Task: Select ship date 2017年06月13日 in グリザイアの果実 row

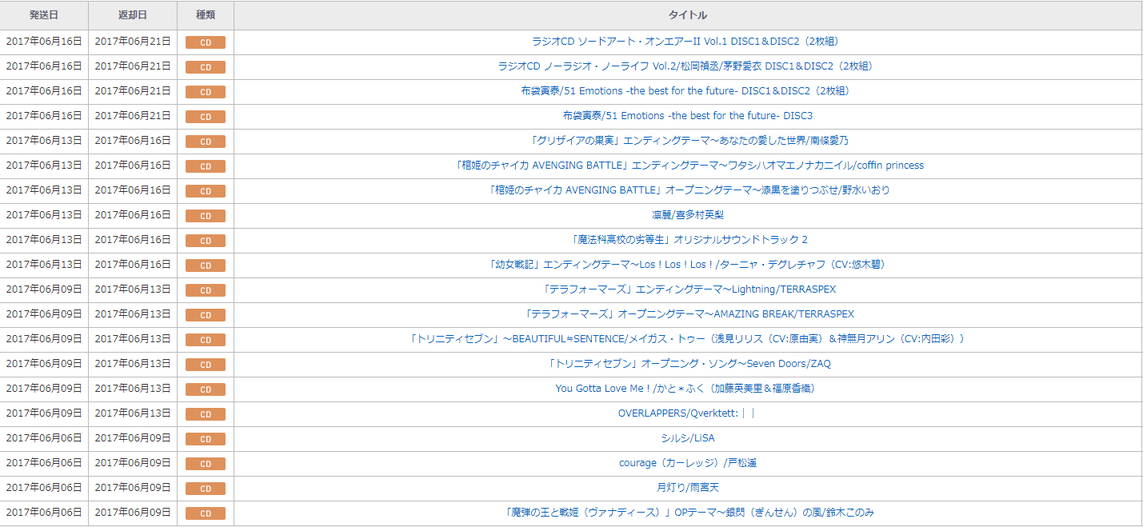Action: coord(44,141)
